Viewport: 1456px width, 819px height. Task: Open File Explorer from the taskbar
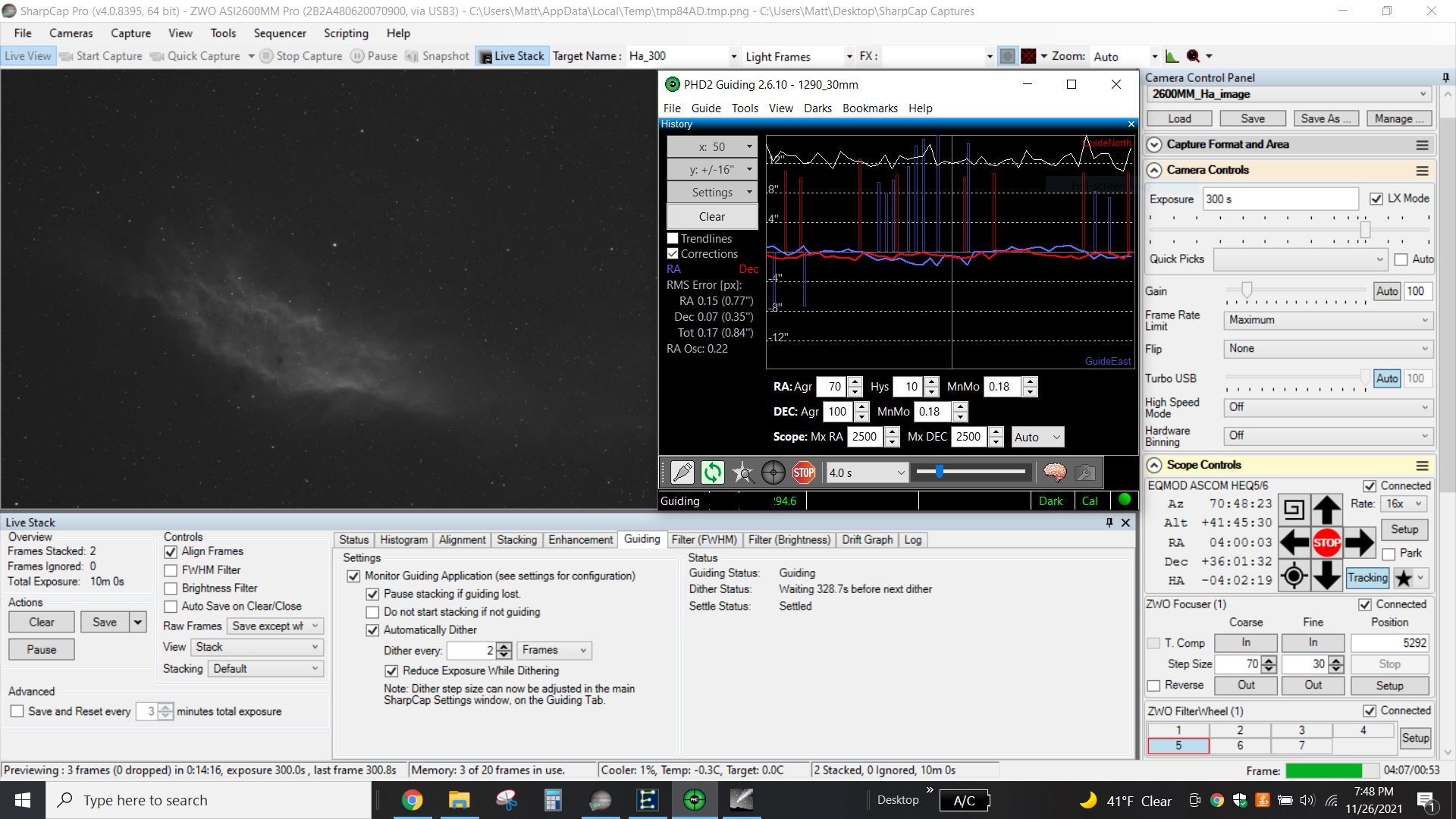click(x=459, y=800)
